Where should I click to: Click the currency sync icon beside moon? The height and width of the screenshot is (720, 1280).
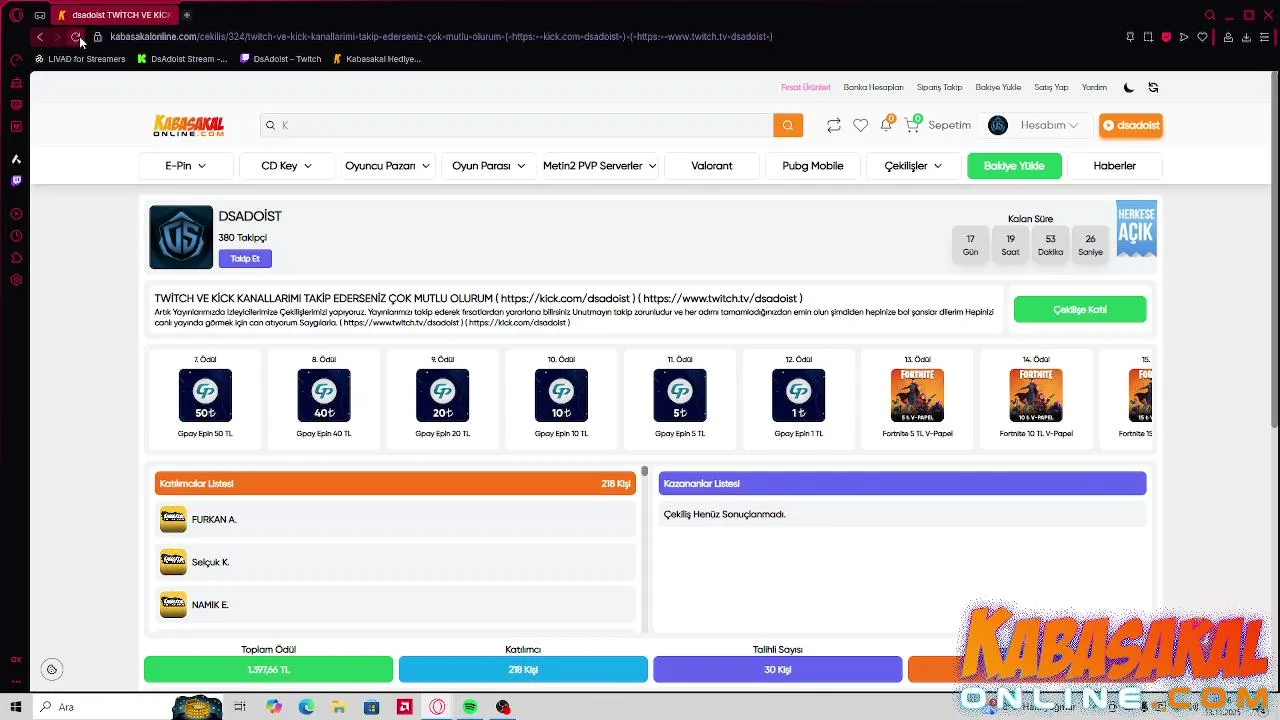tap(1153, 87)
